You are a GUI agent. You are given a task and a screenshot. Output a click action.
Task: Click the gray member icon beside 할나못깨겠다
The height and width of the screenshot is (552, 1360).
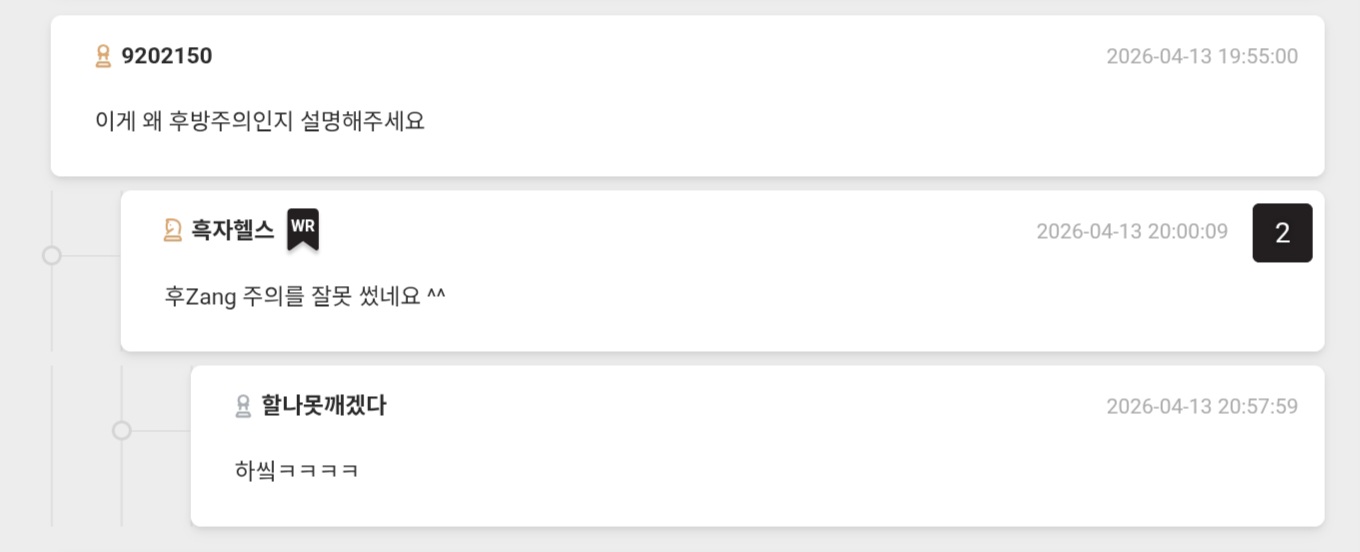pyautogui.click(x=242, y=406)
